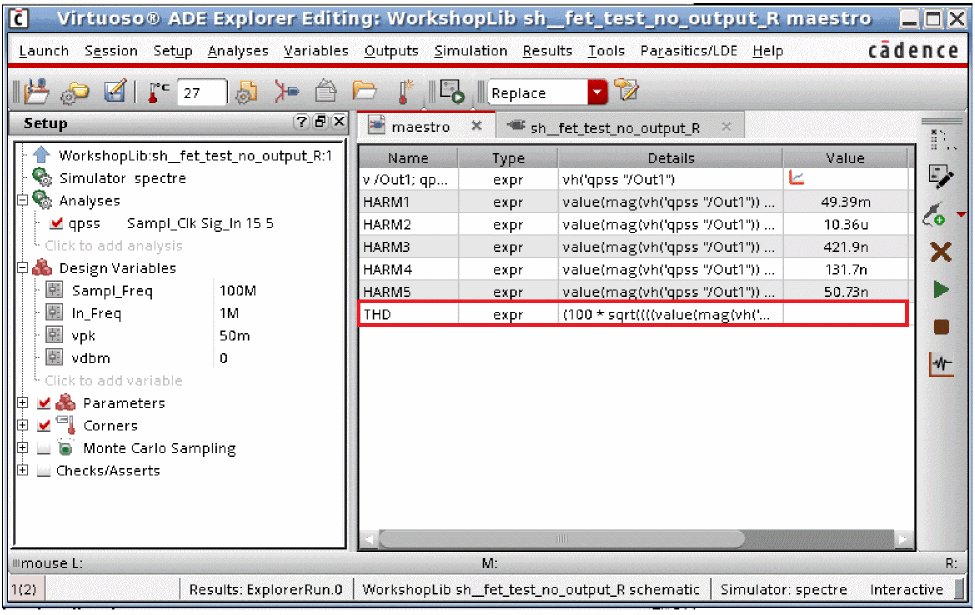Expand the Corners tree node
Image resolution: width=975 pixels, height=615 pixels.
[22, 425]
